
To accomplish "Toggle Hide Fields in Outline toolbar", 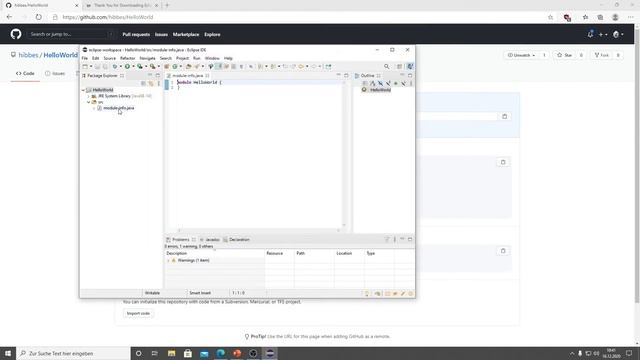I will pos(380,83).
